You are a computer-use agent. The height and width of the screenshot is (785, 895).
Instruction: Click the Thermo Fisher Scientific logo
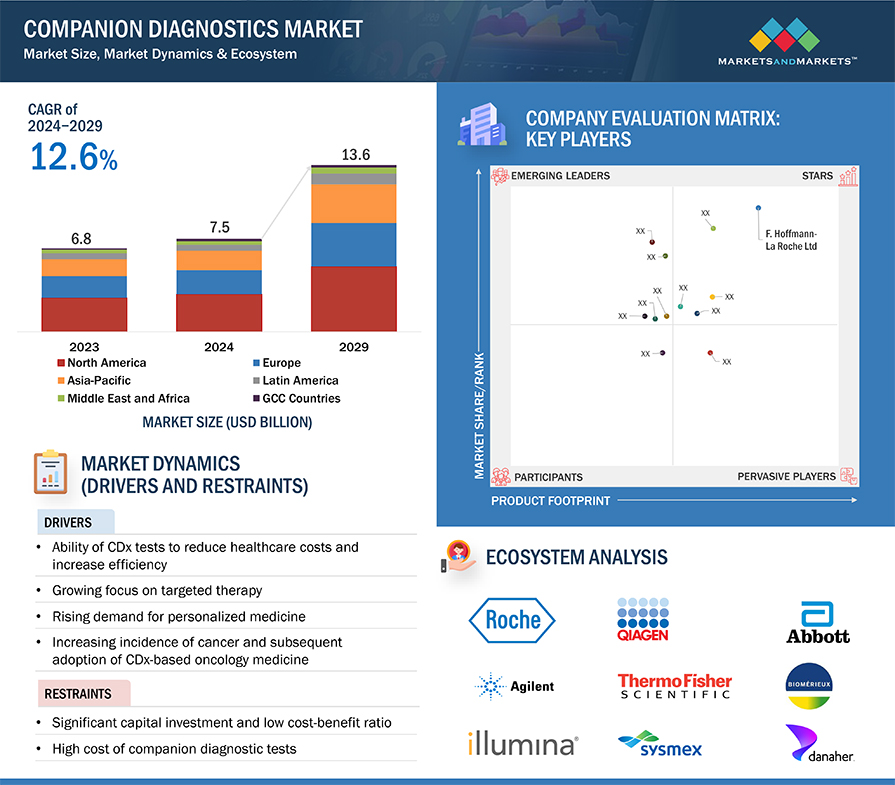click(674, 686)
